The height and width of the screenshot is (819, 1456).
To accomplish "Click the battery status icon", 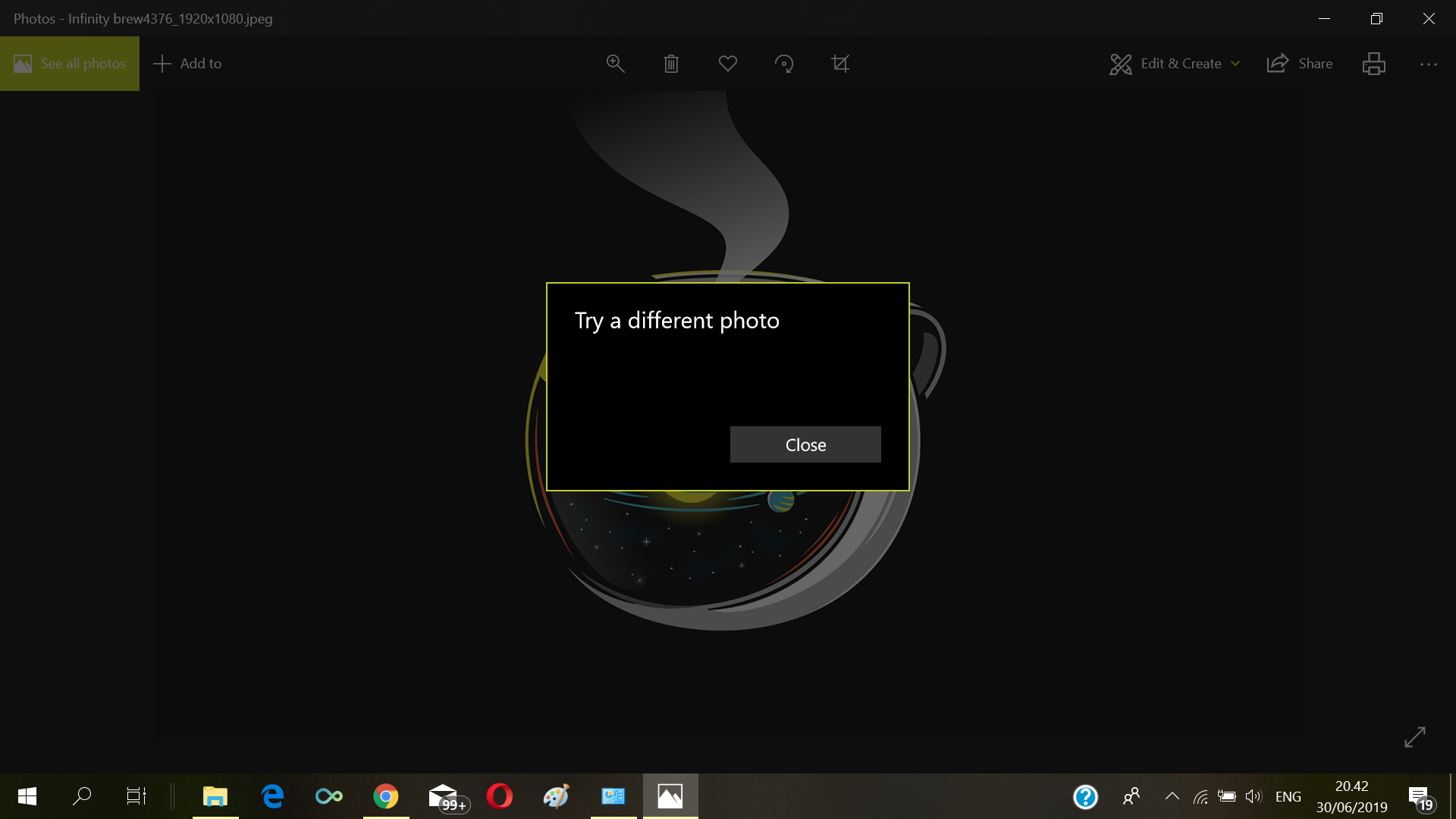I will click(x=1227, y=796).
